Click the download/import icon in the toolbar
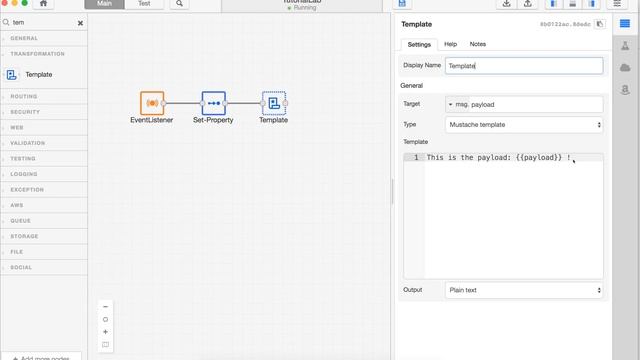640x360 pixels. point(507,4)
